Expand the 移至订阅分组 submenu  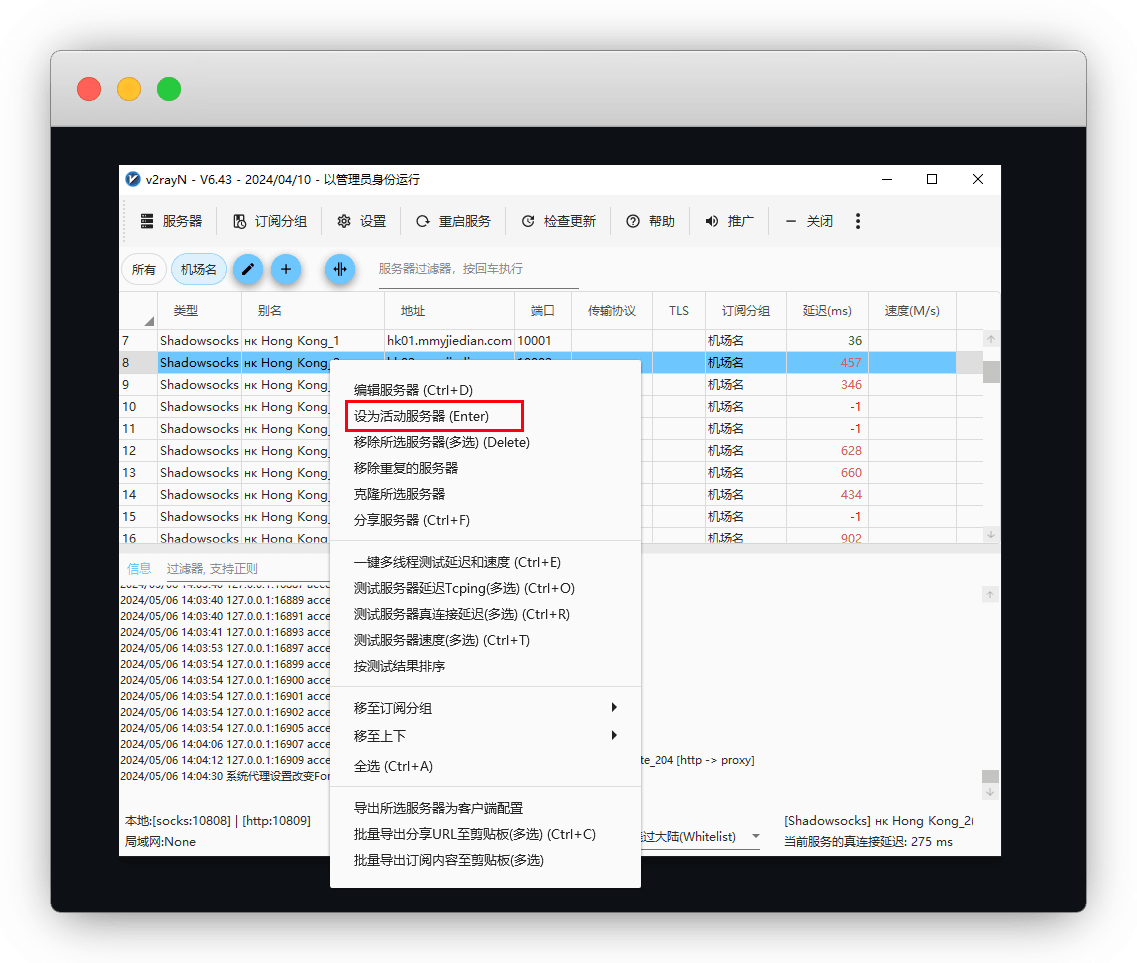pyautogui.click(x=485, y=708)
